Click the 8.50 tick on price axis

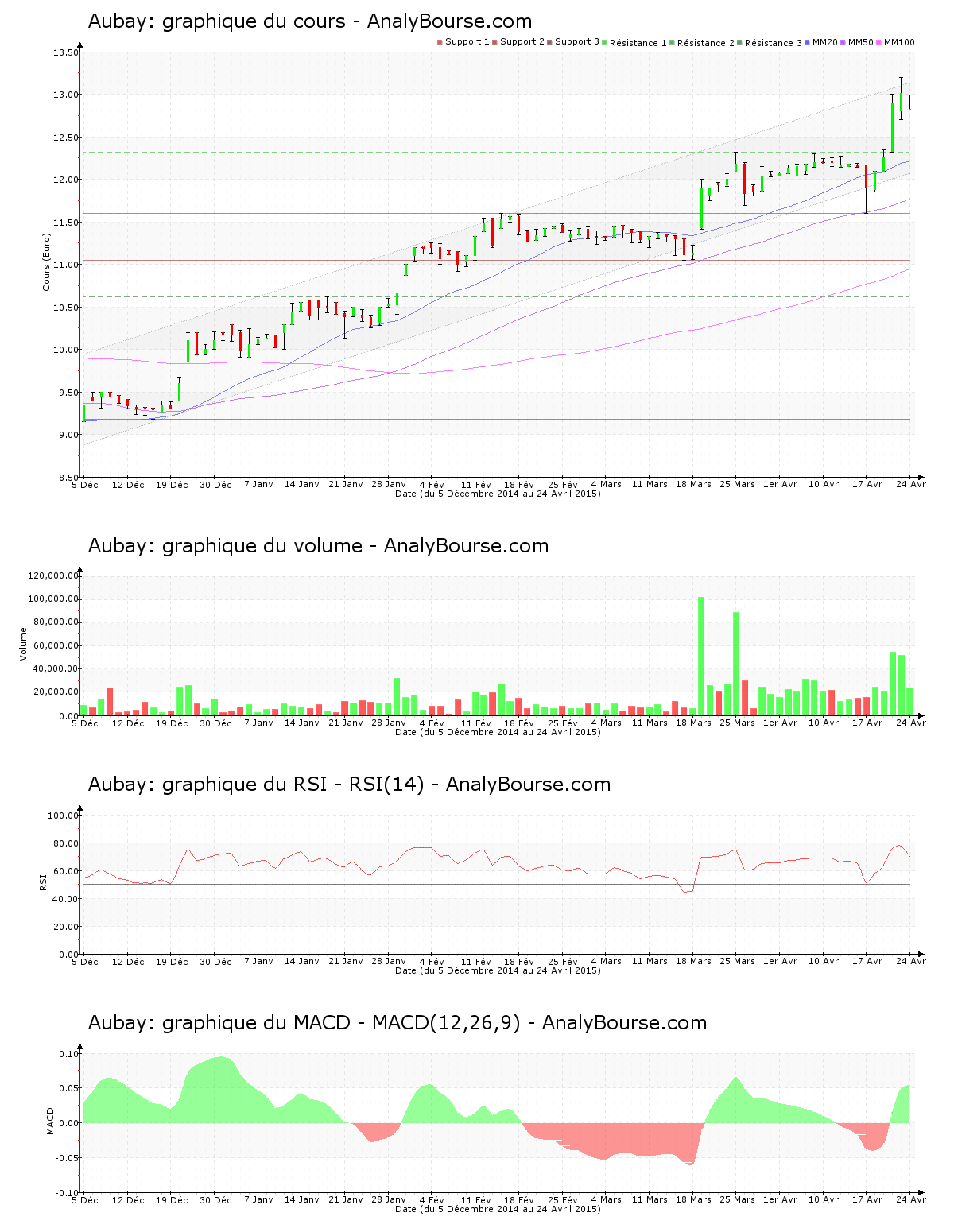68,477
